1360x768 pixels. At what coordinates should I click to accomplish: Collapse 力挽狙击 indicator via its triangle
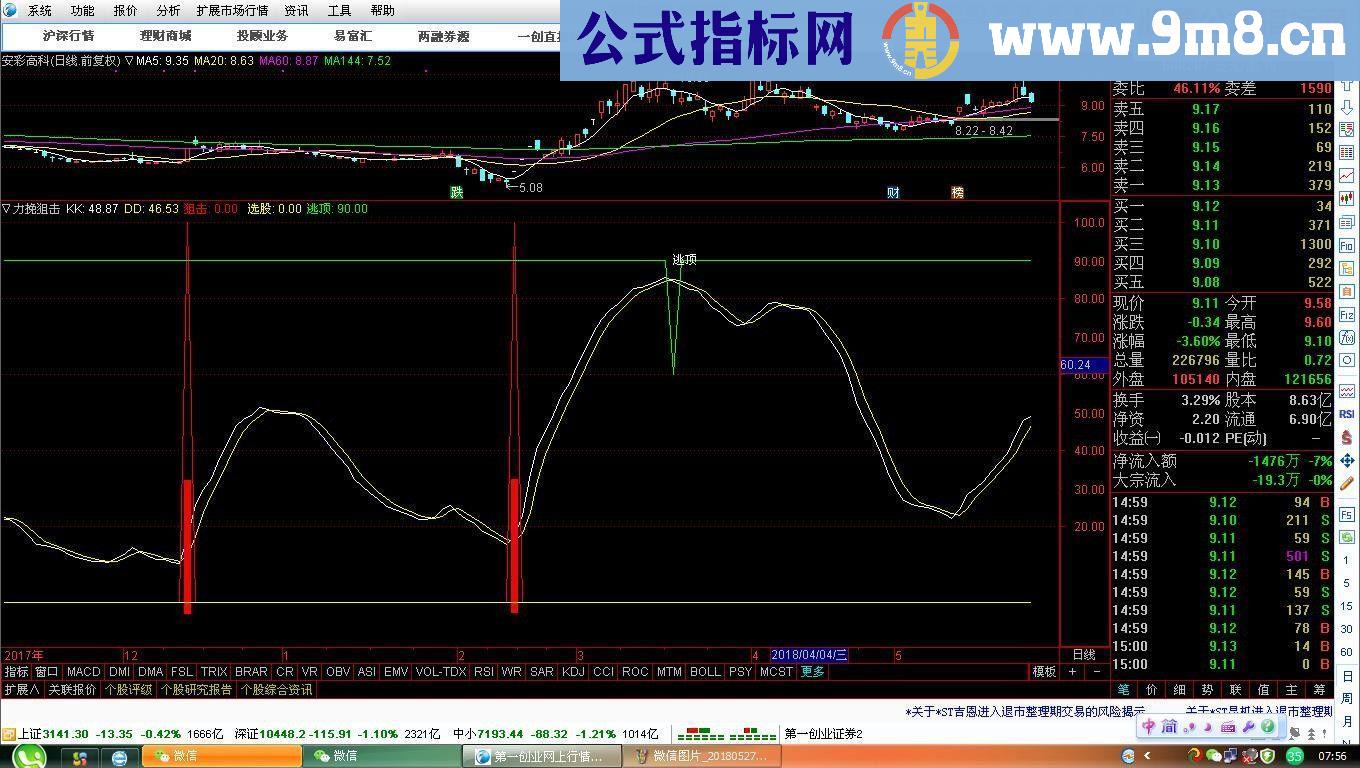click(x=7, y=209)
